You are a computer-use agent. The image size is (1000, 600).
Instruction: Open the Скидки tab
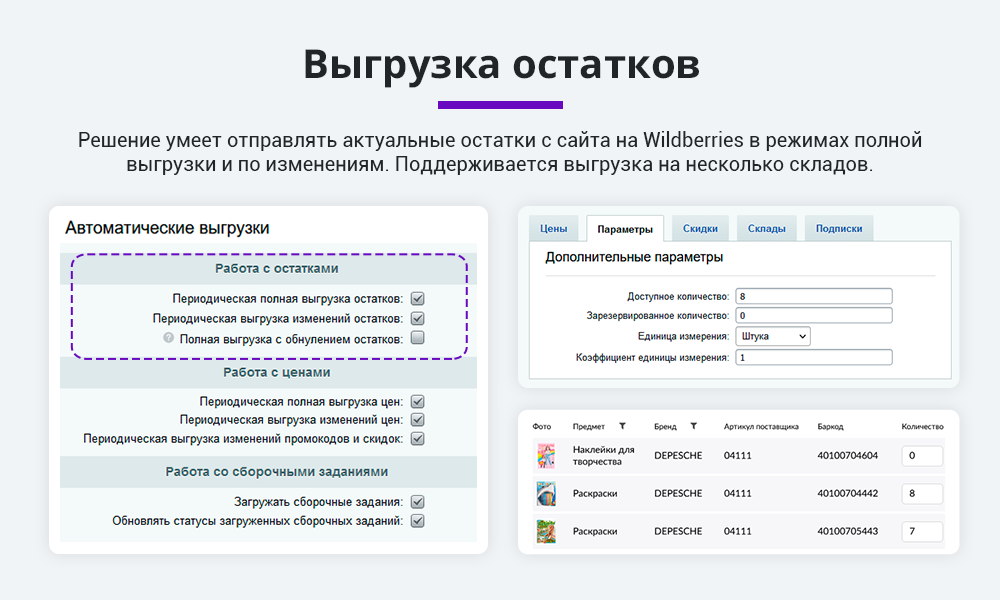(700, 229)
